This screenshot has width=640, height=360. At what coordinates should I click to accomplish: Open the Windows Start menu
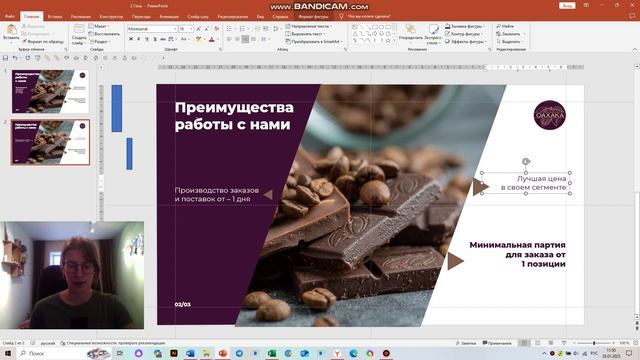point(7,353)
